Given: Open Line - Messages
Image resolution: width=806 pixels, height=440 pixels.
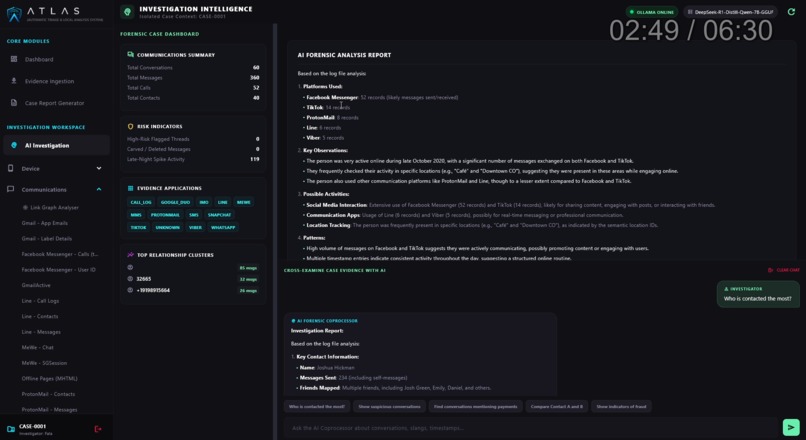Looking at the screenshot, I should coord(41,332).
